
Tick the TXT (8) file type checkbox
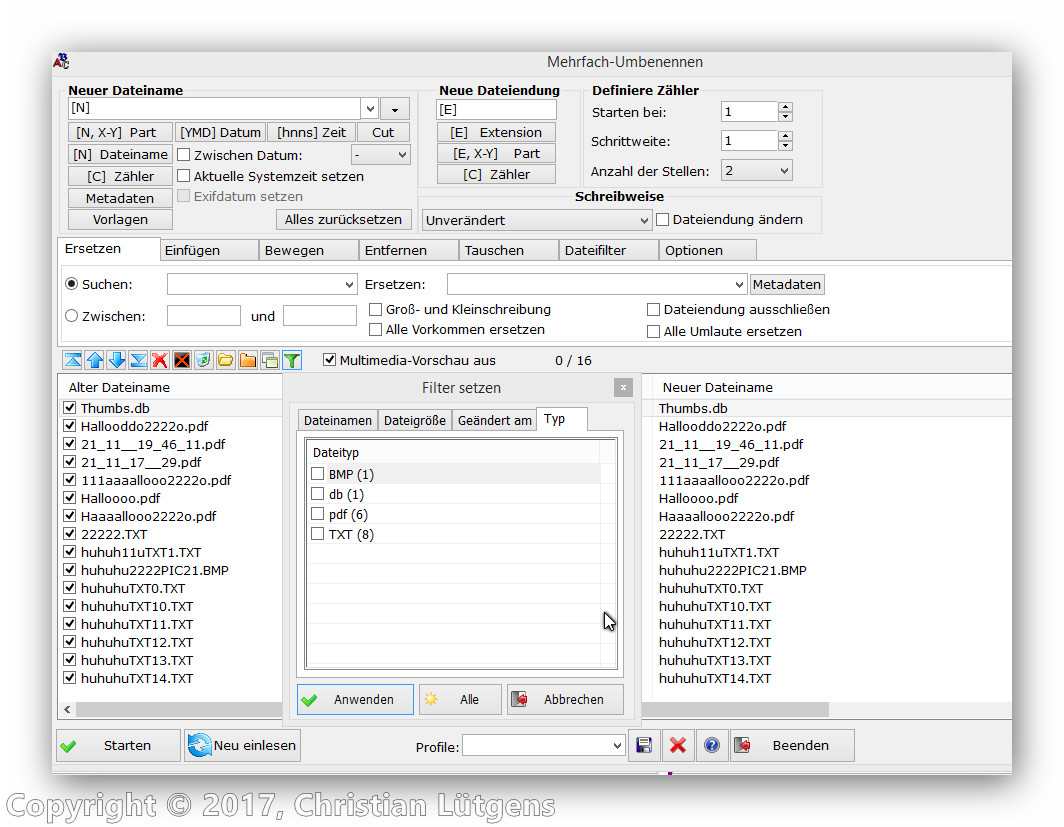(x=318, y=535)
